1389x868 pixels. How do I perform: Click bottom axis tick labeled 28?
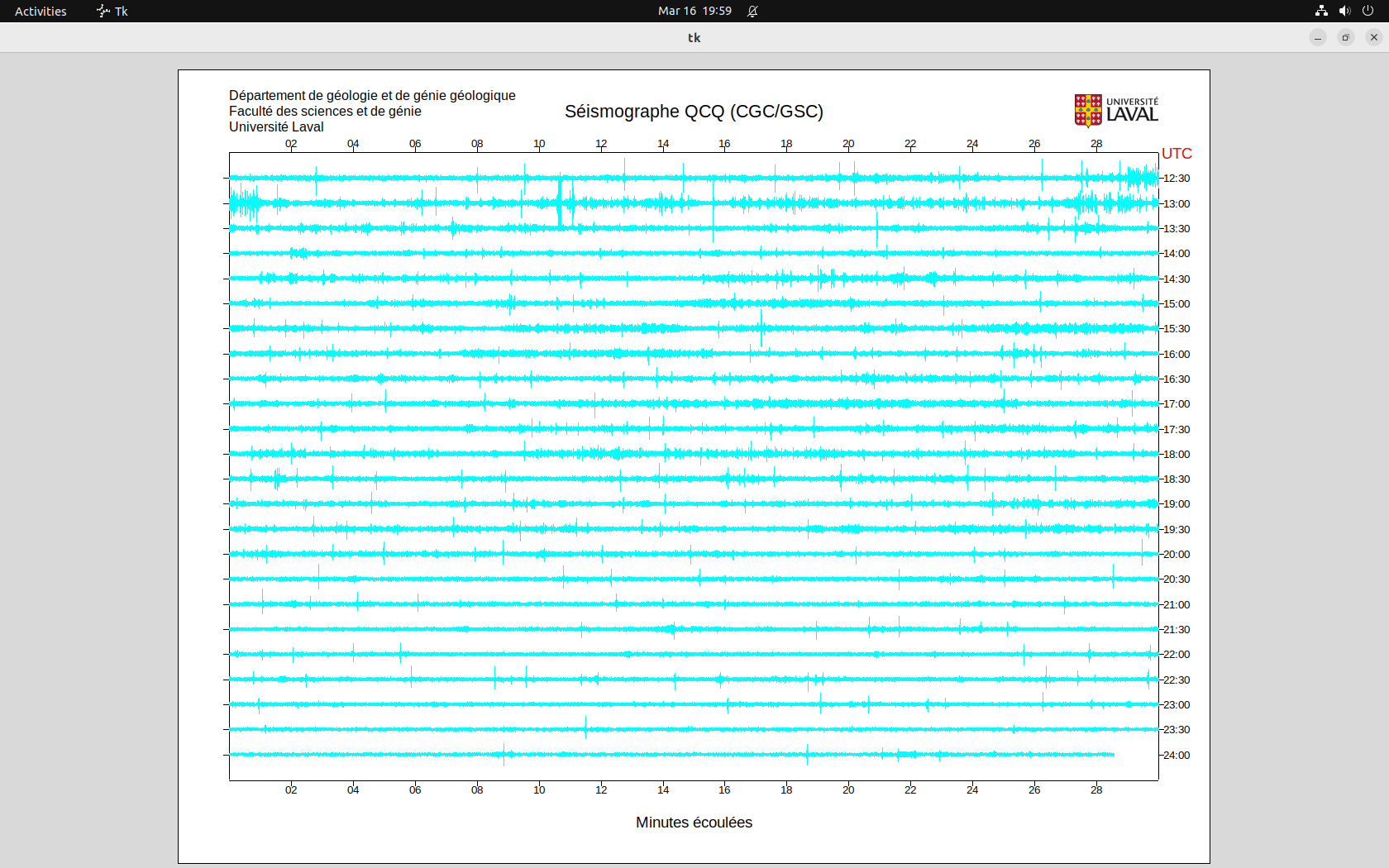(1096, 789)
